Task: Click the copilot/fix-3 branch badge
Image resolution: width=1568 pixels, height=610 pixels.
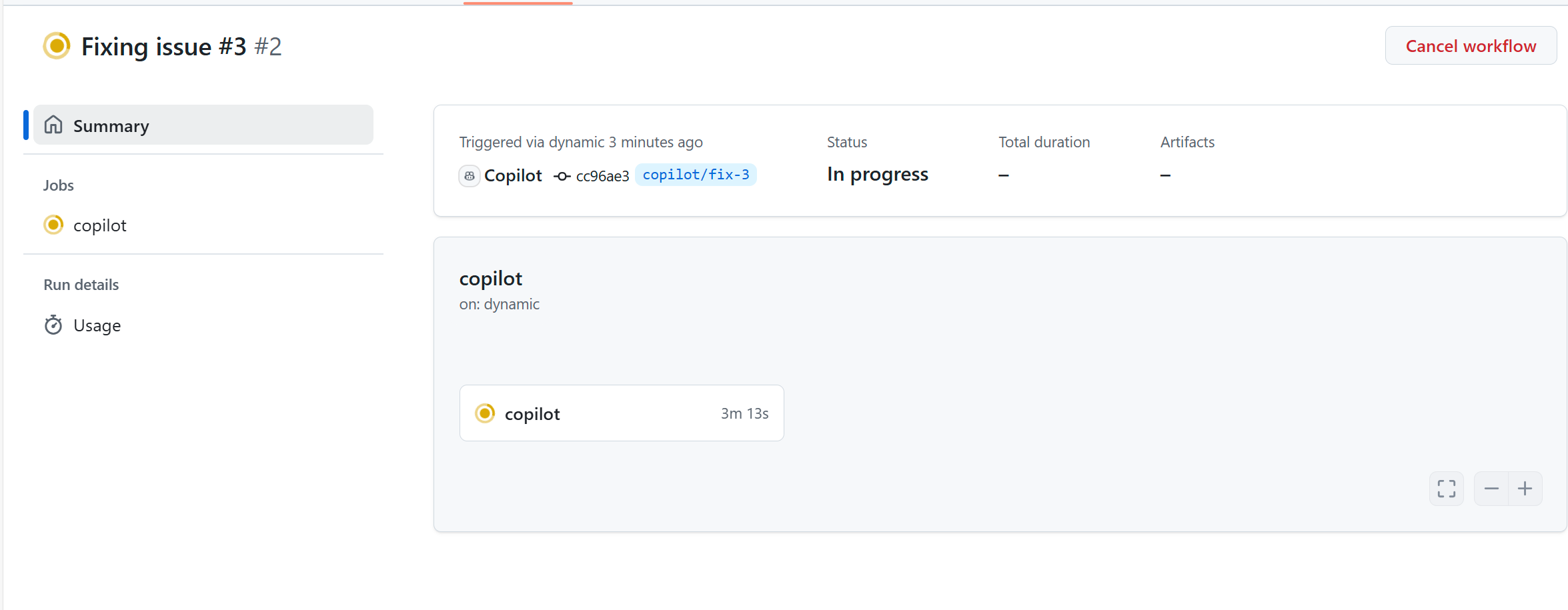Action: pyautogui.click(x=696, y=174)
